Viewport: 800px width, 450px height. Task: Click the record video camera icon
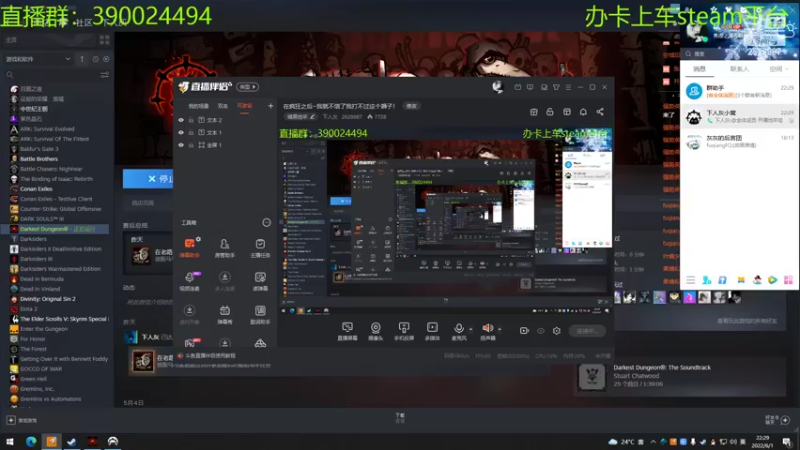(524, 331)
